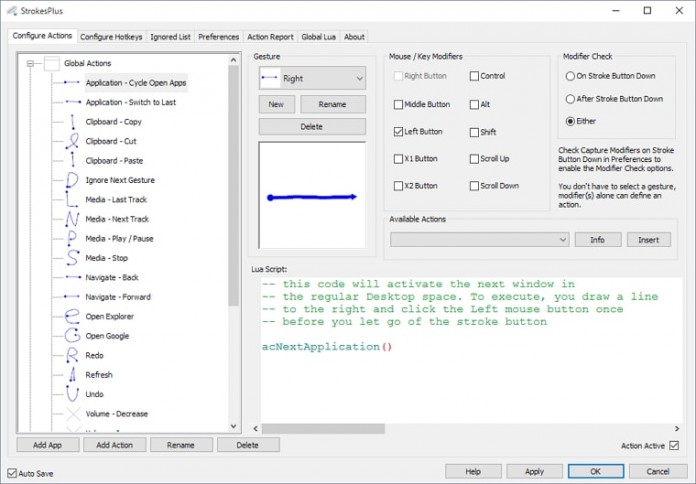696x484 pixels.
Task: Click the Volume Decrease gesture icon
Action: coord(72,413)
